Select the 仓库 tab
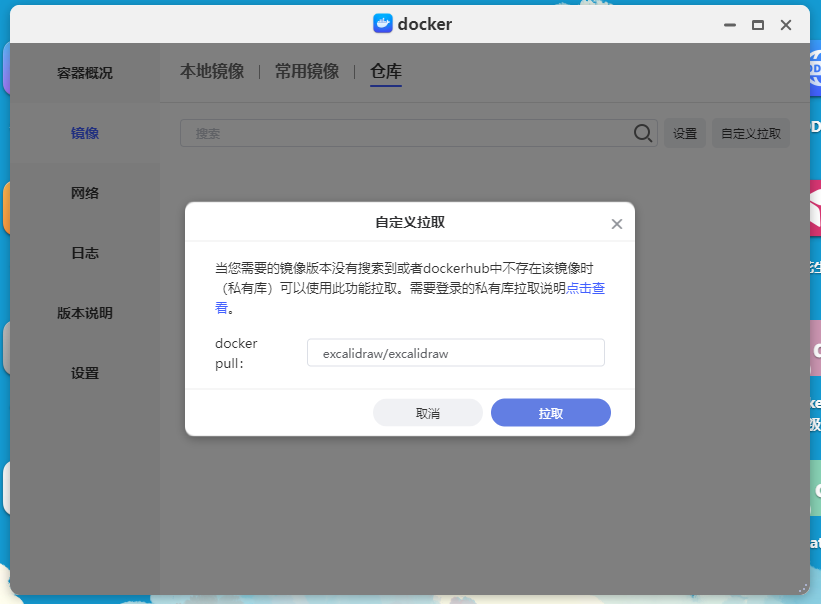Viewport: 821px width, 604px height. click(x=386, y=71)
